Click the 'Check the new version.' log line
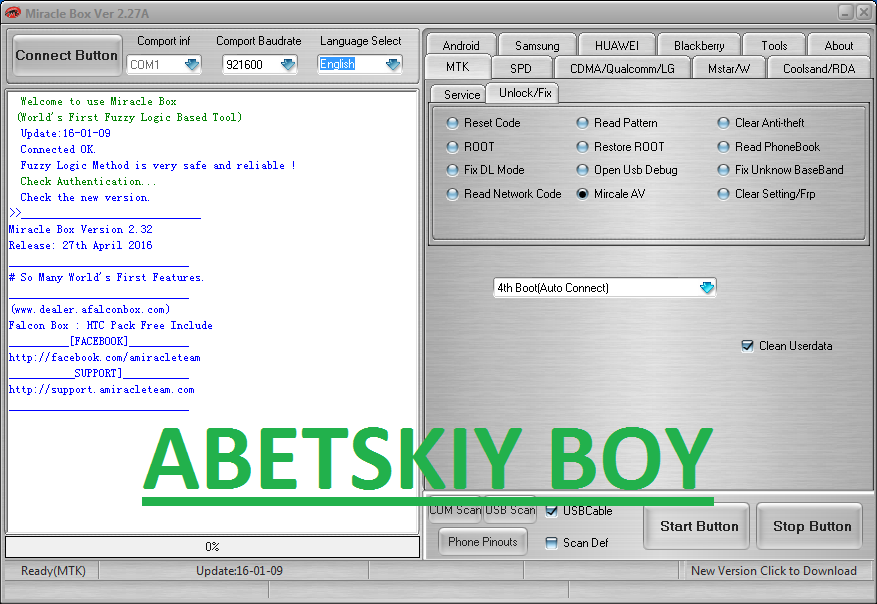Viewport: 877px width, 604px height. click(85, 197)
